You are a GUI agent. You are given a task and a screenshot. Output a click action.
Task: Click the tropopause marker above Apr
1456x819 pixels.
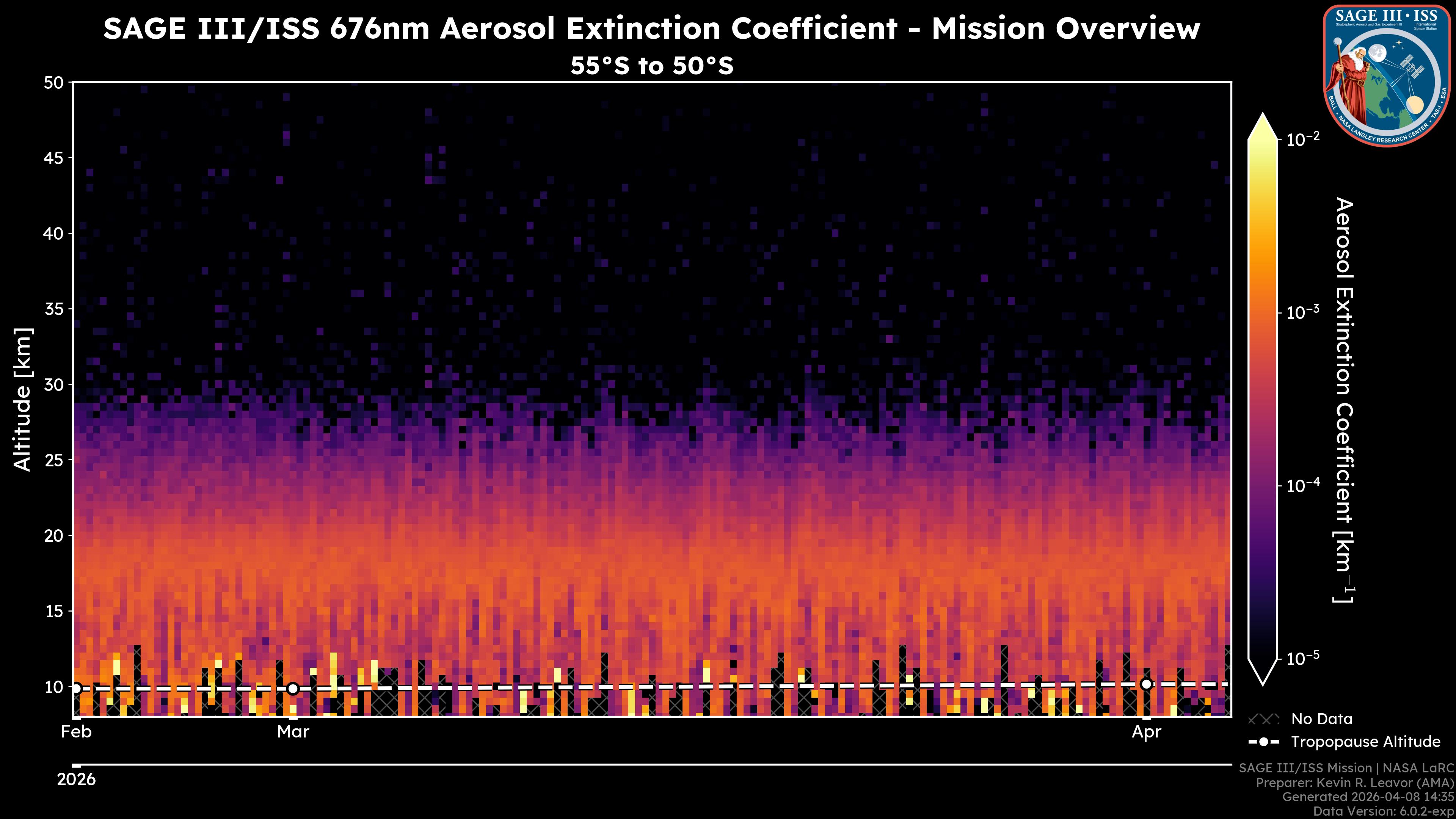1146,684
